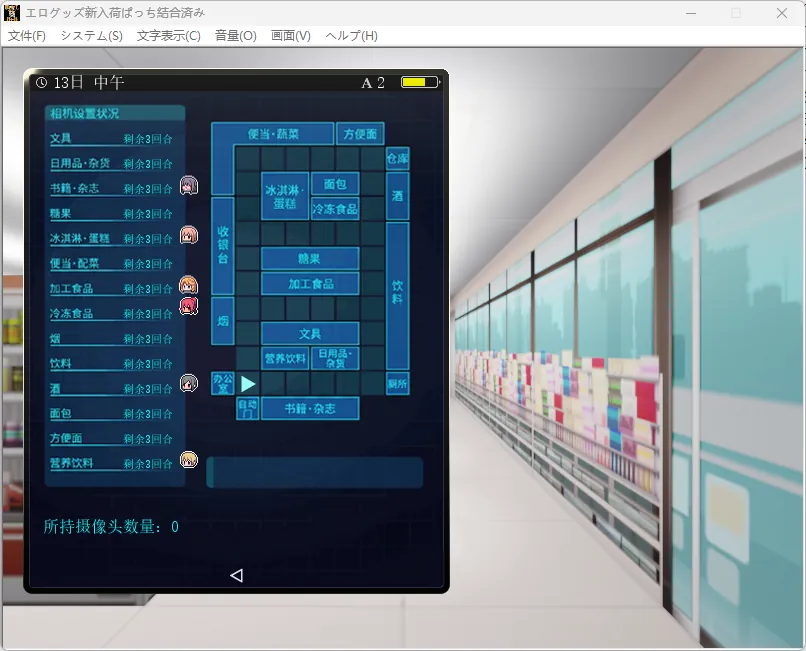
Task: Select the 烟 counter on the map
Action: (223, 321)
